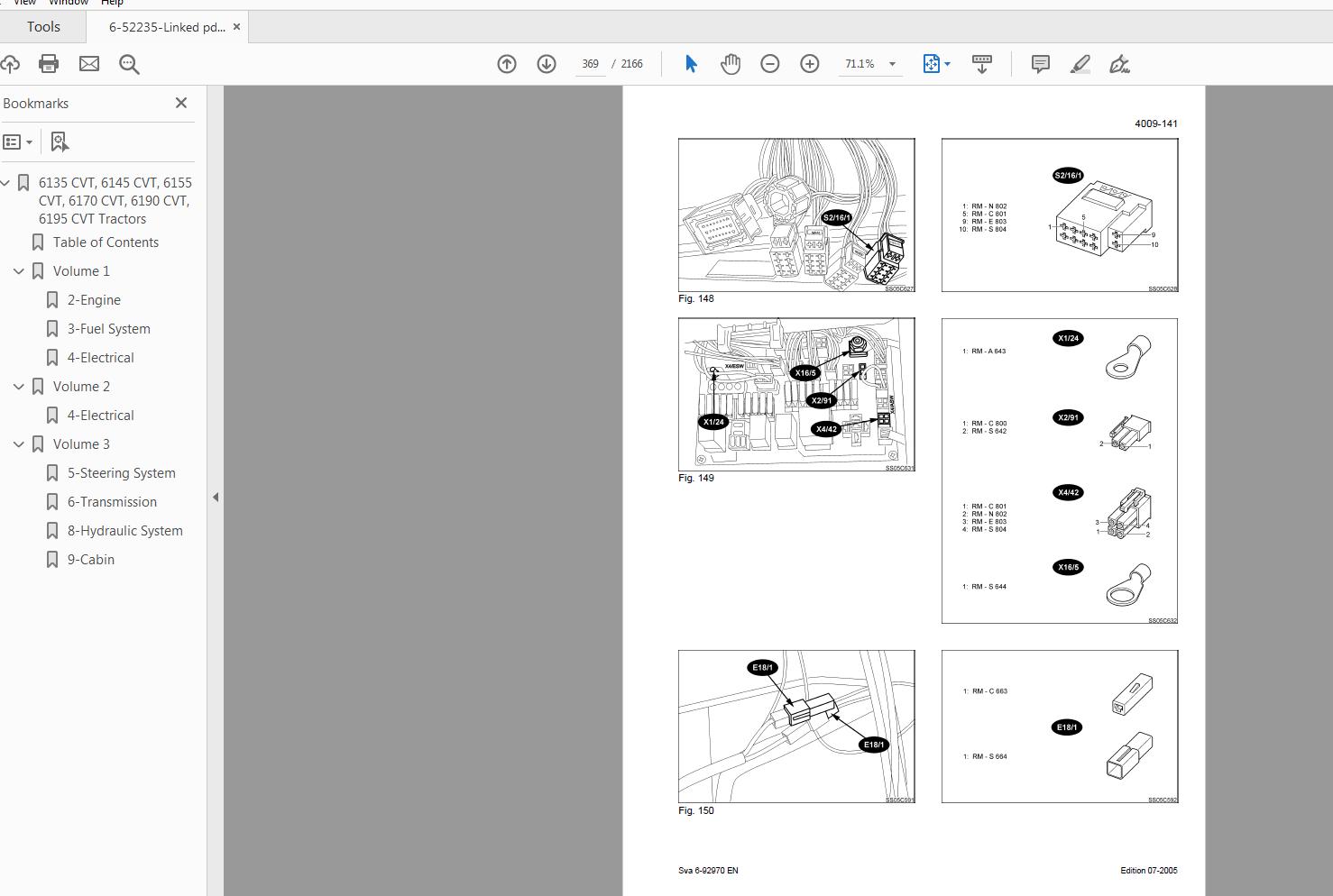1333x896 pixels.
Task: Select Volume 3 bookmark label
Action: click(x=81, y=444)
